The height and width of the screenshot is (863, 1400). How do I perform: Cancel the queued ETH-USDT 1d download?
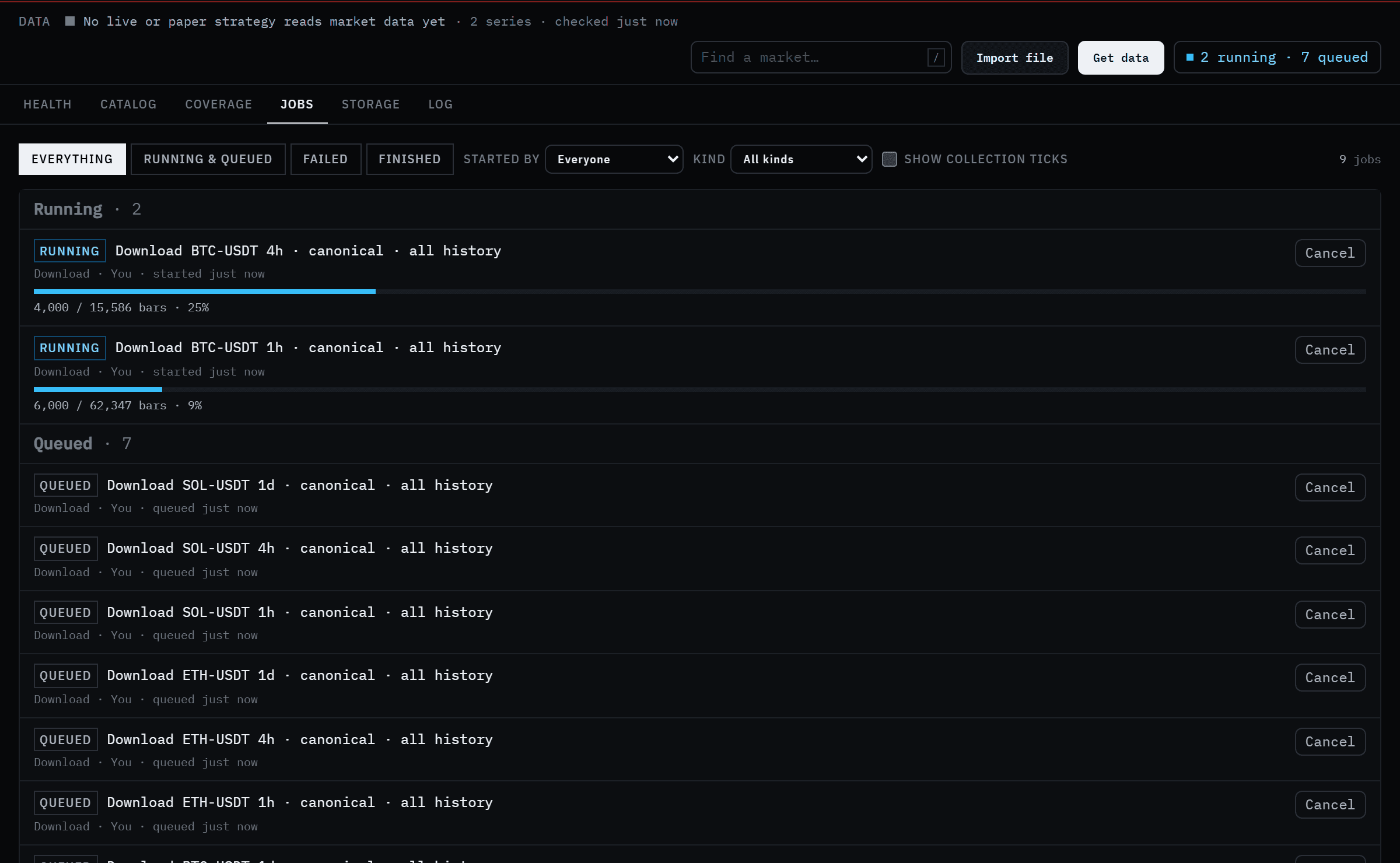[x=1330, y=678]
